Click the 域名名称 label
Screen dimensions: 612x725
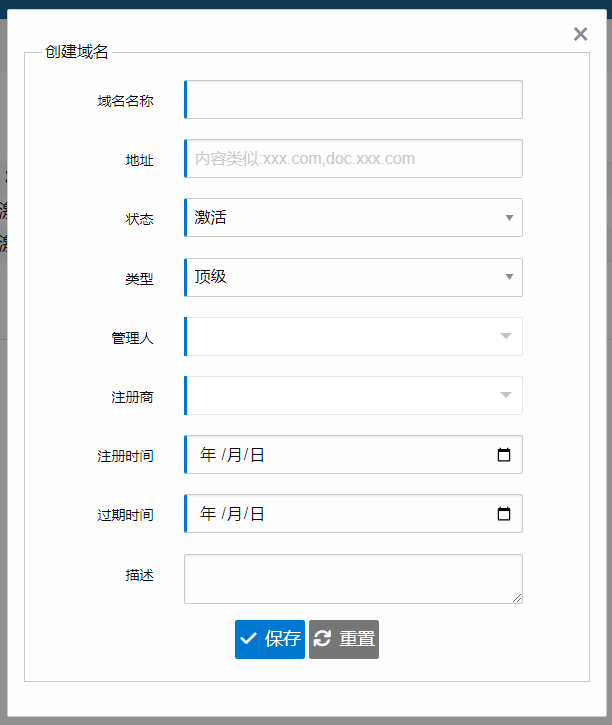pos(125,101)
